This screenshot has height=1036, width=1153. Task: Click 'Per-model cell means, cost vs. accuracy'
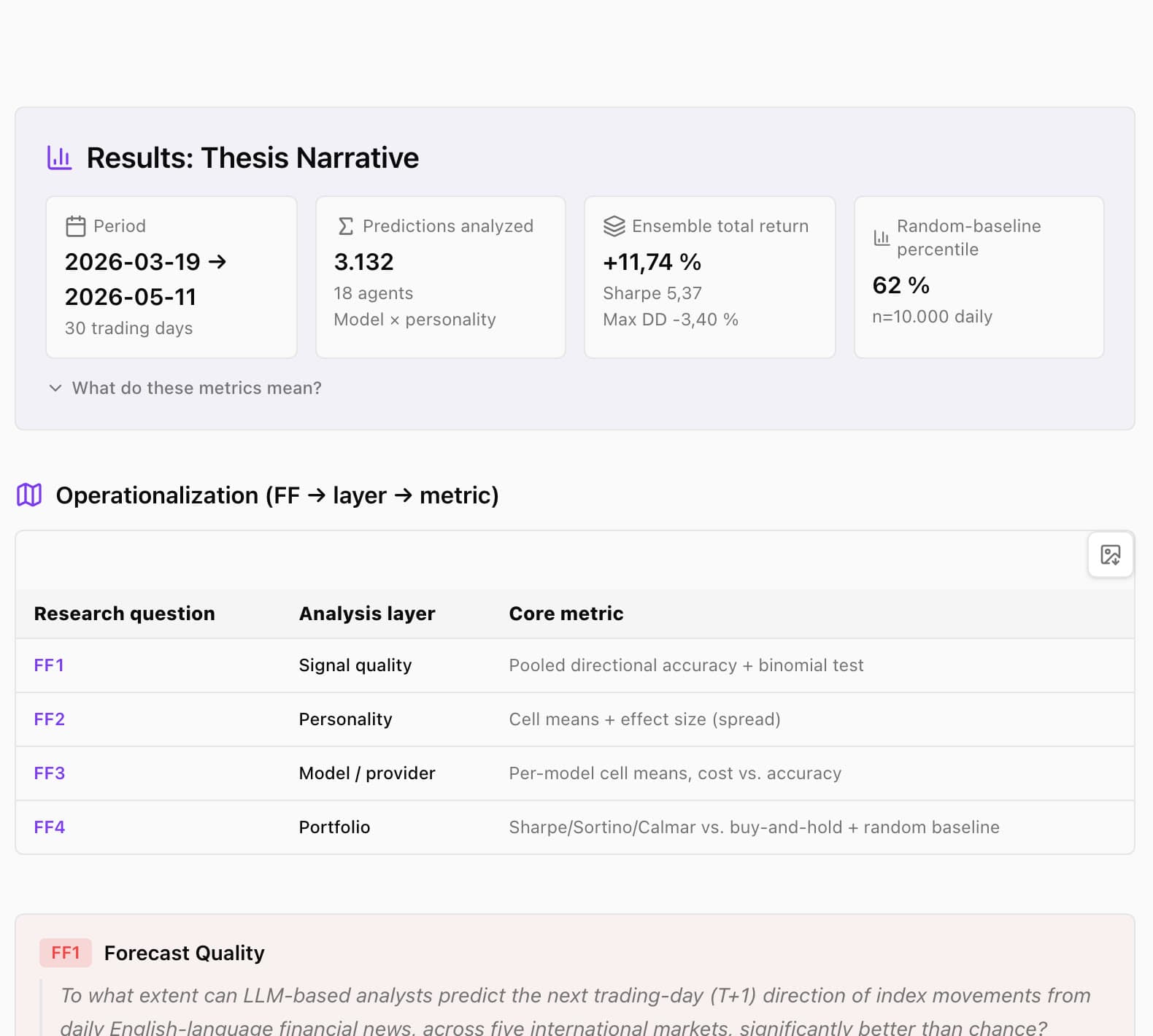[675, 773]
